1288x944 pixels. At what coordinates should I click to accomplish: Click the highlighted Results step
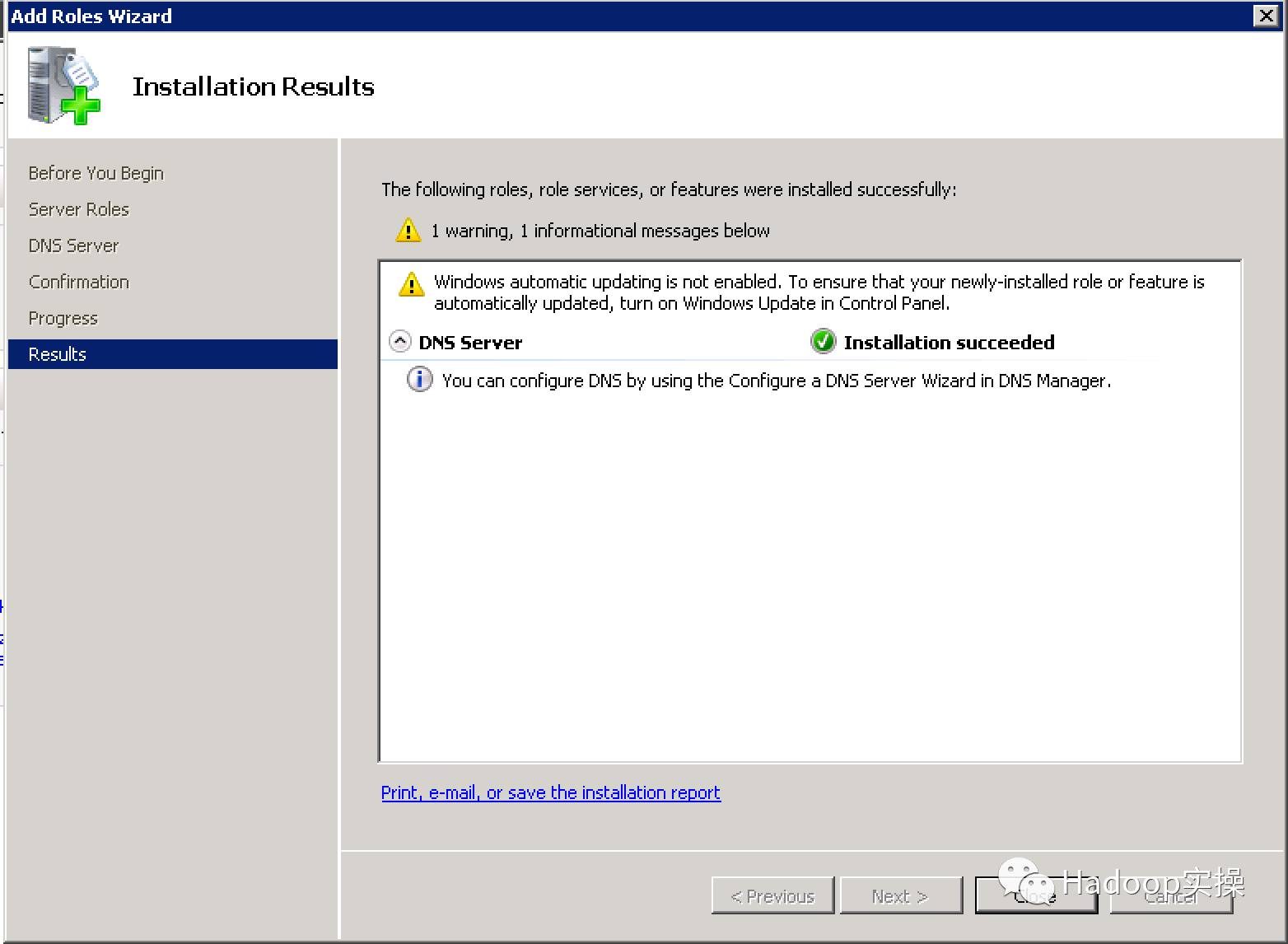tap(56, 354)
